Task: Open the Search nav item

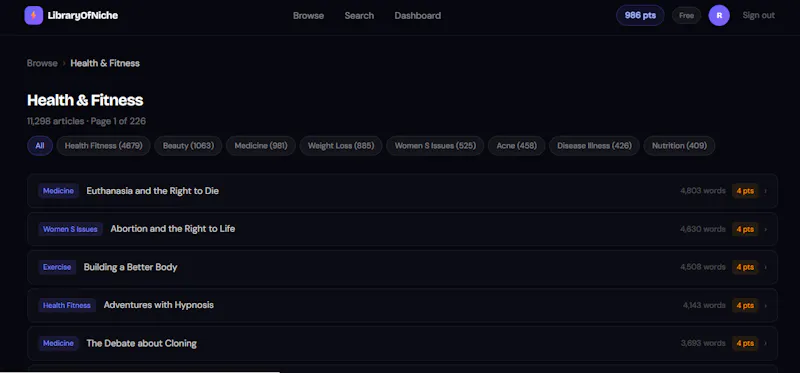Action: (x=359, y=15)
